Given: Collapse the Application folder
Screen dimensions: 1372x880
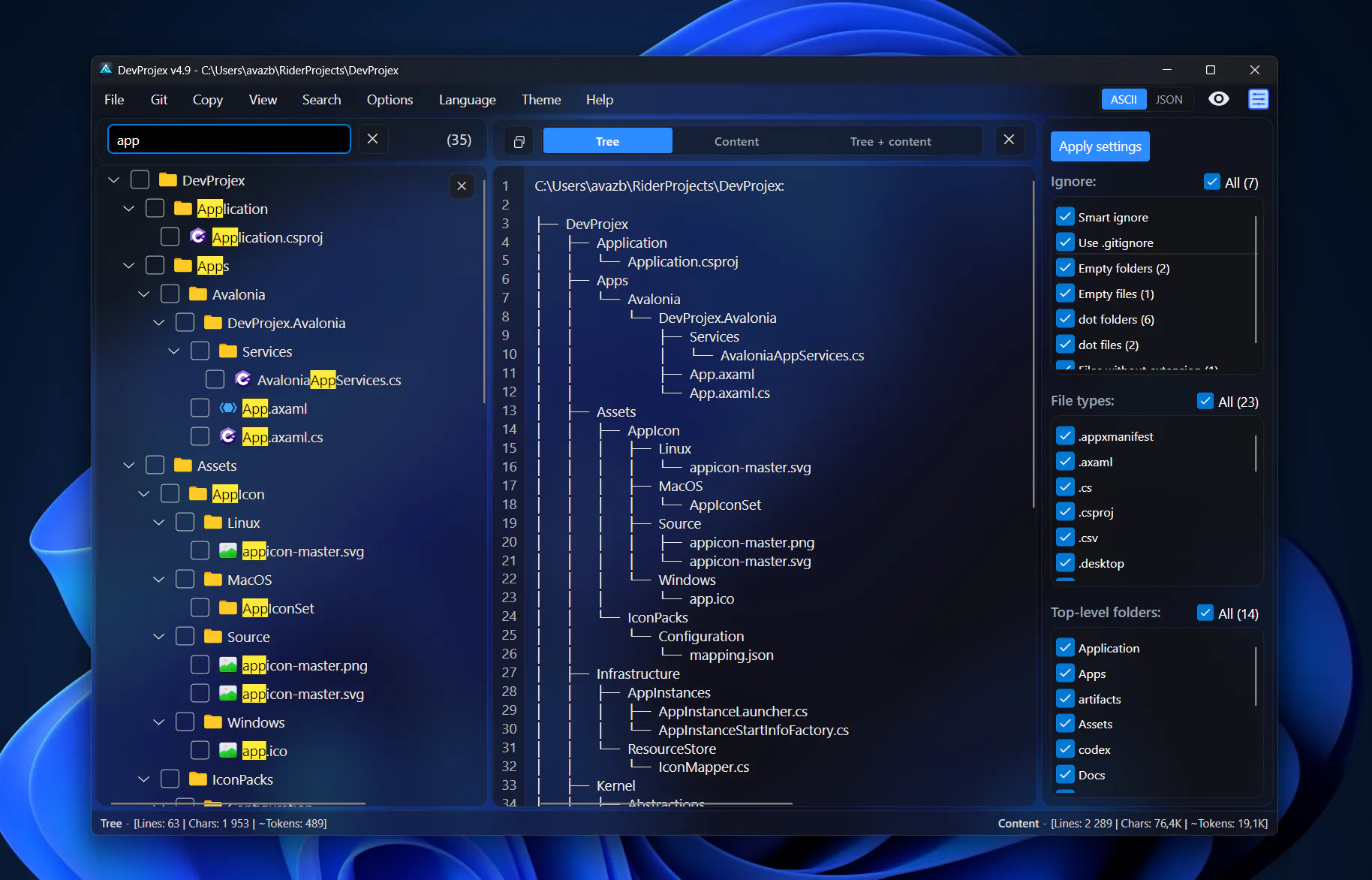Looking at the screenshot, I should click(x=128, y=208).
